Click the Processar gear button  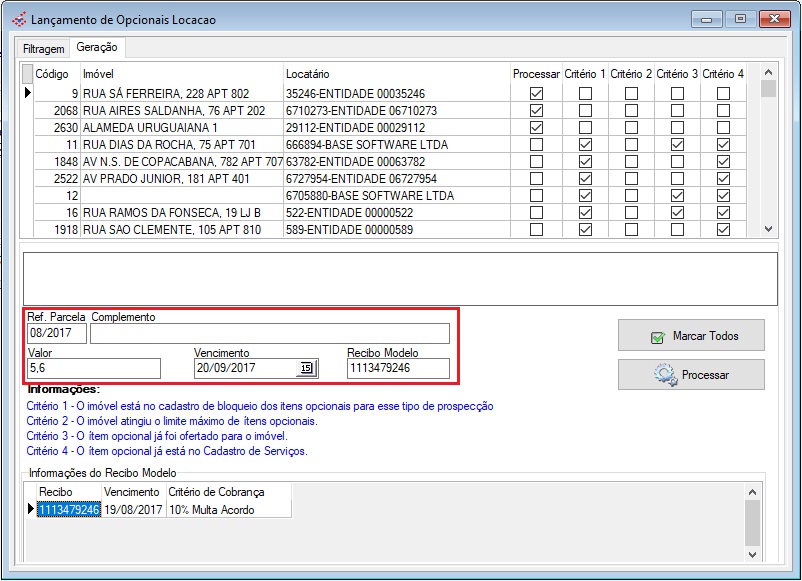coord(691,375)
